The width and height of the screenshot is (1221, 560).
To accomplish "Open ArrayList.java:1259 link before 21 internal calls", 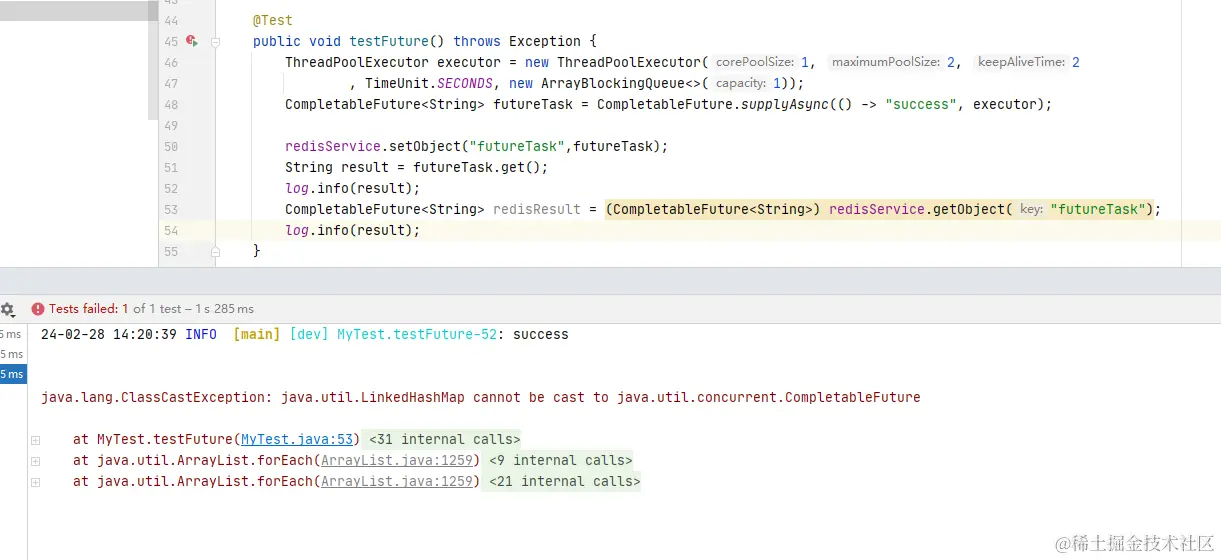I will click(399, 481).
